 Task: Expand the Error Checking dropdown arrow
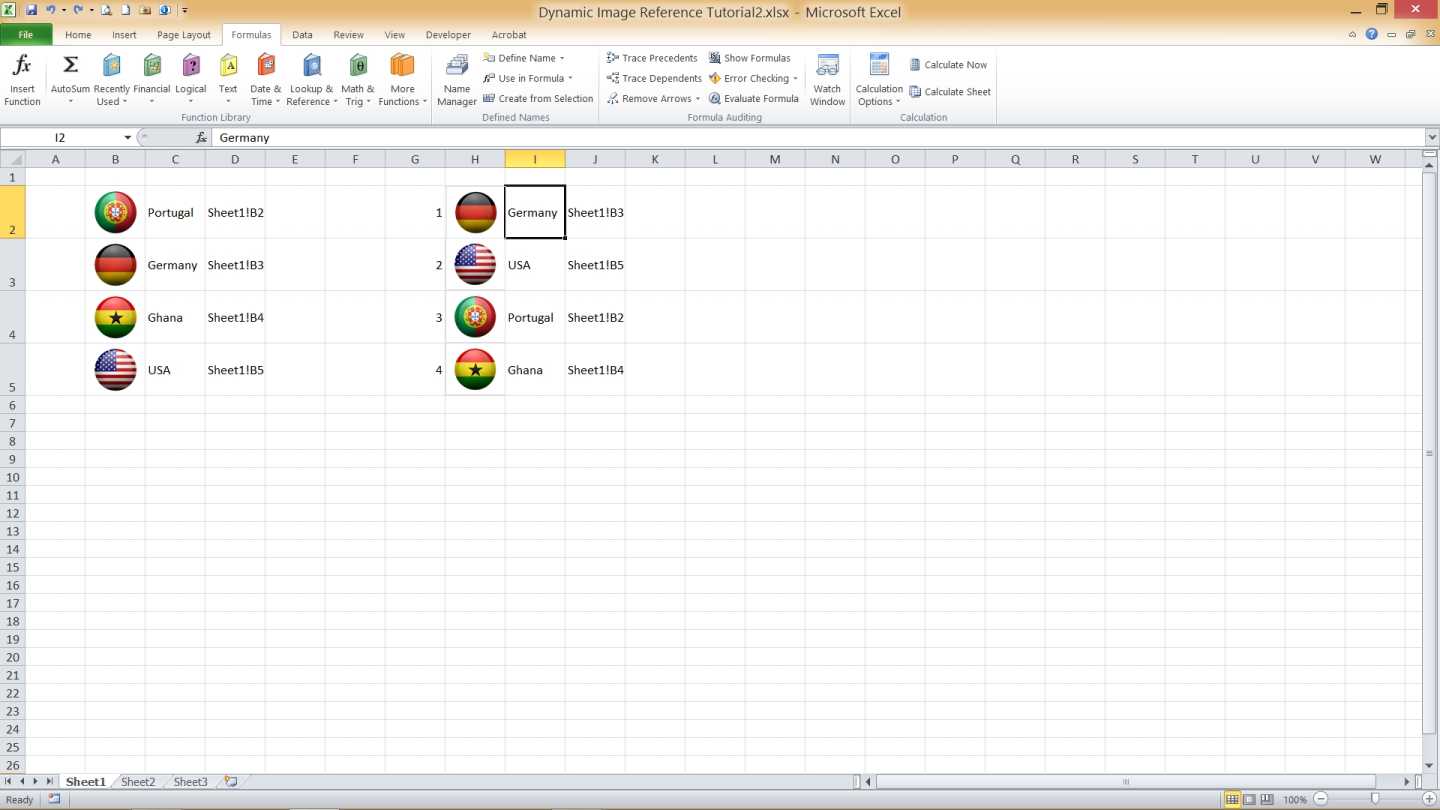coord(795,78)
